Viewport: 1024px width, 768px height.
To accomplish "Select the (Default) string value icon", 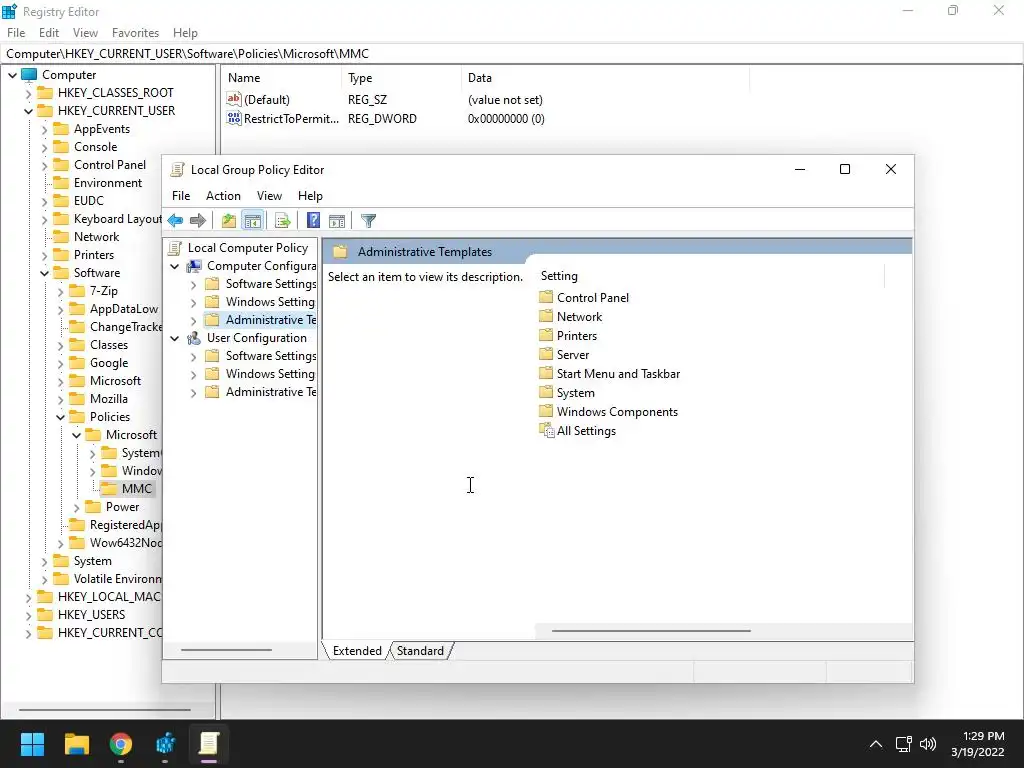I will point(234,99).
